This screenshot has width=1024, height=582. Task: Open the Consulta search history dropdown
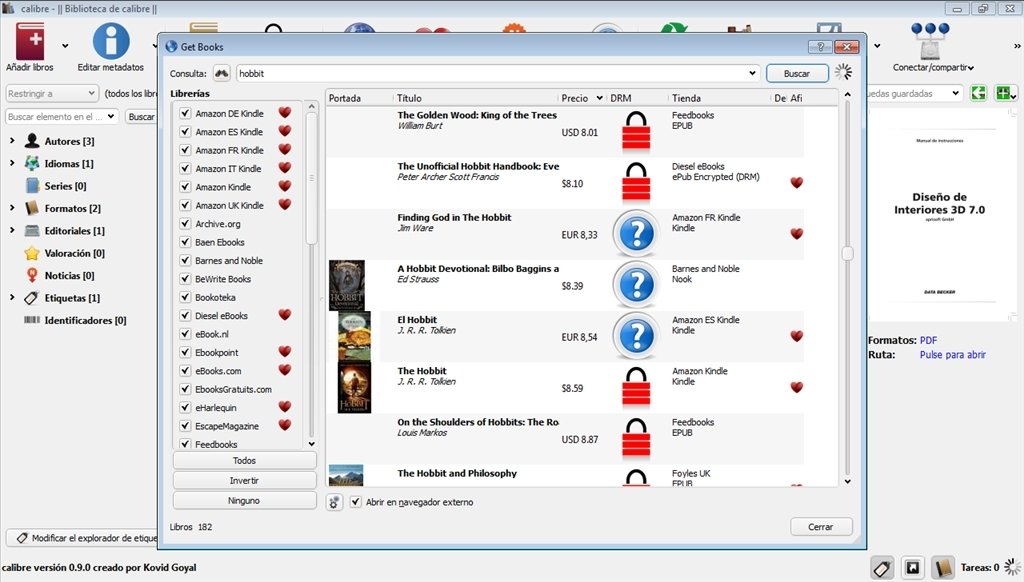pyautogui.click(x=752, y=73)
